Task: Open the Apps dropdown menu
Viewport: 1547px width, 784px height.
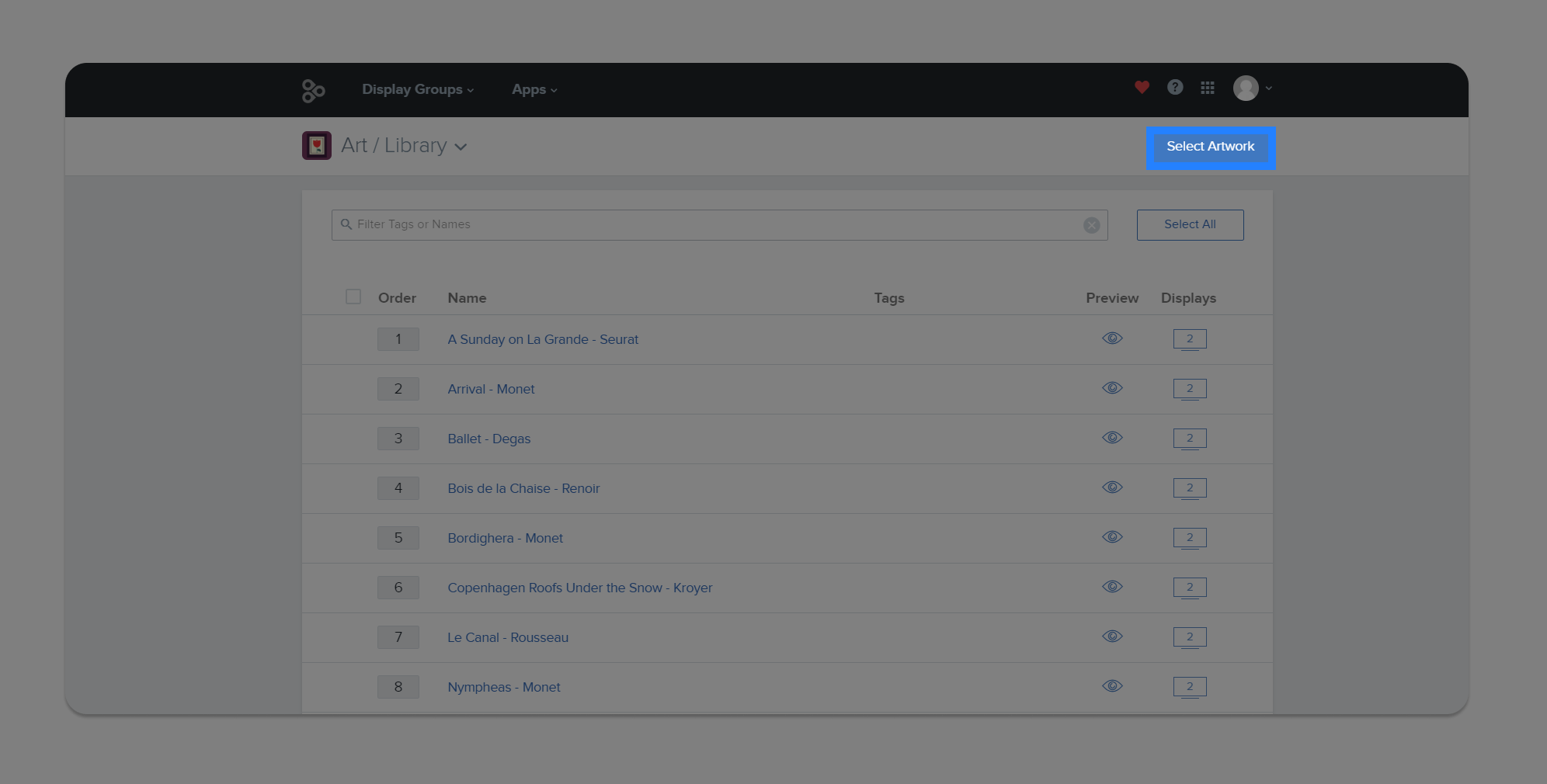Action: click(534, 90)
